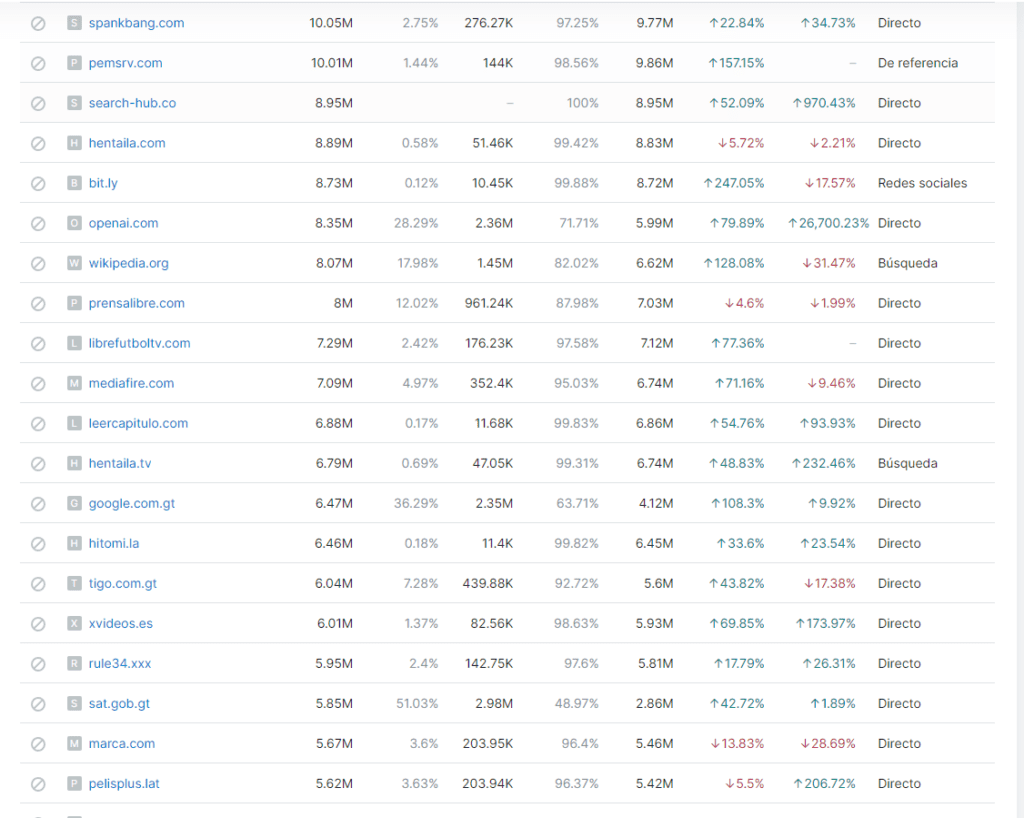Click the O favicon of openai.com
The image size is (1024, 818).
point(74,223)
